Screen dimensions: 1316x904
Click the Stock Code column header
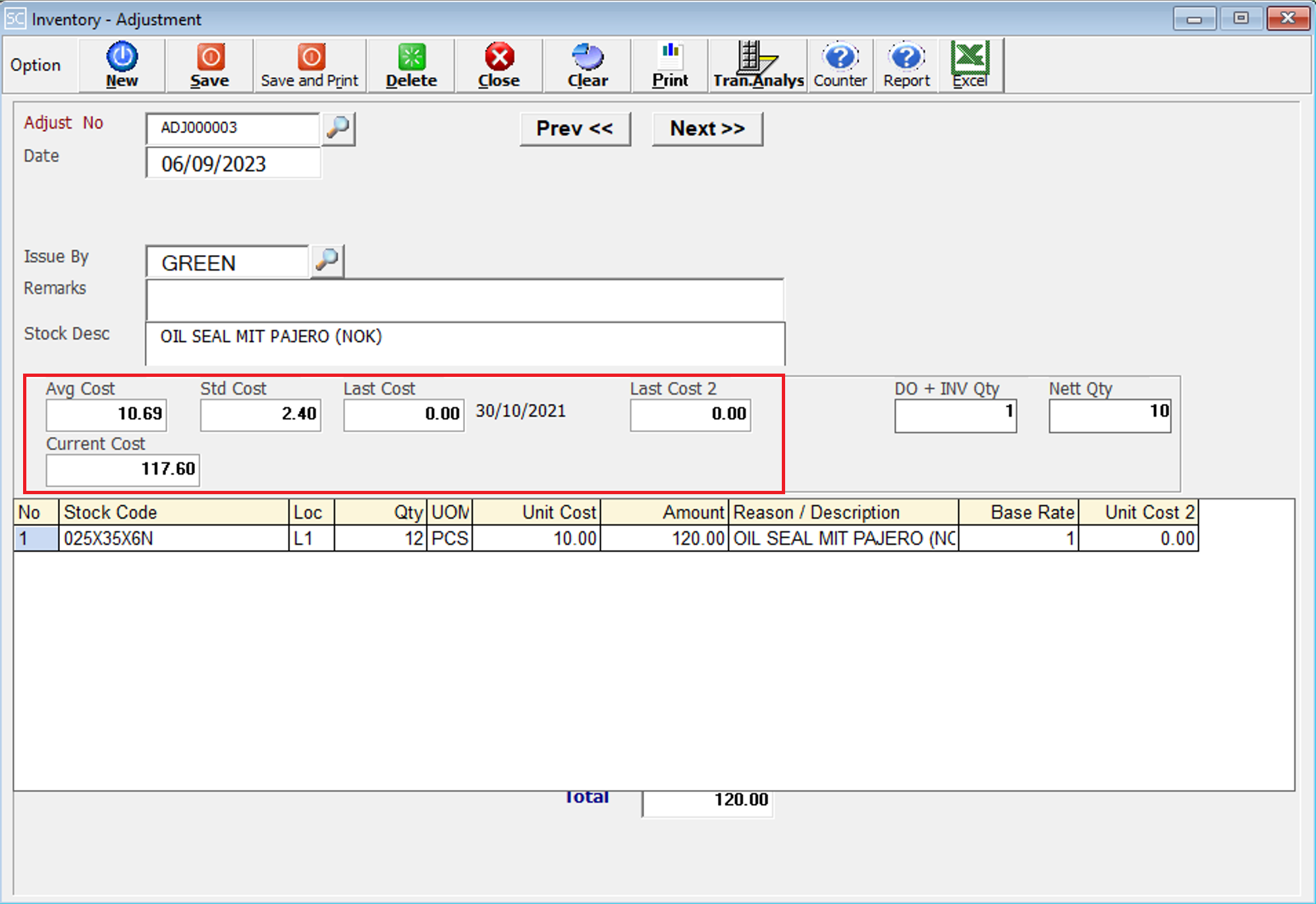coord(174,512)
